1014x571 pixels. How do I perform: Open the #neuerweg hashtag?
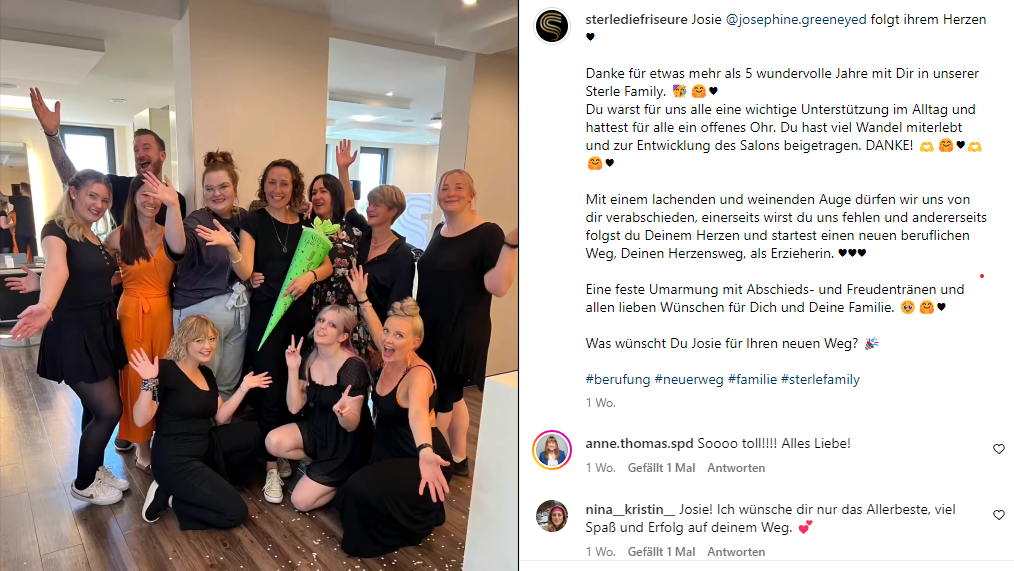point(689,380)
